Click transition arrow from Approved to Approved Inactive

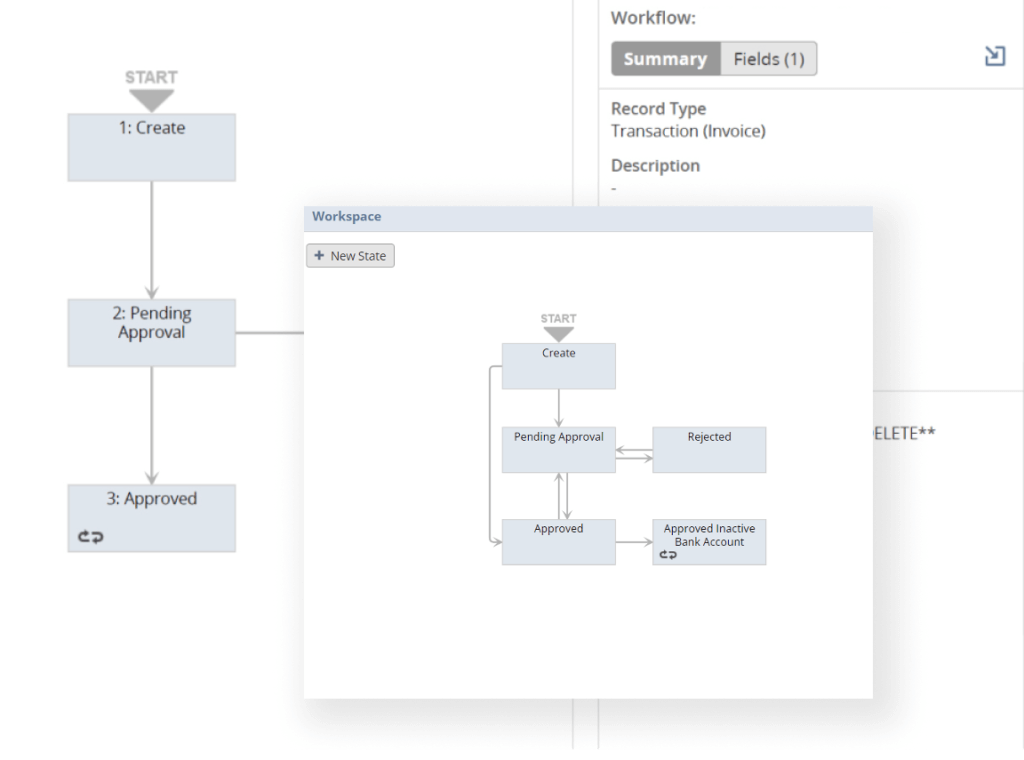pos(633,542)
